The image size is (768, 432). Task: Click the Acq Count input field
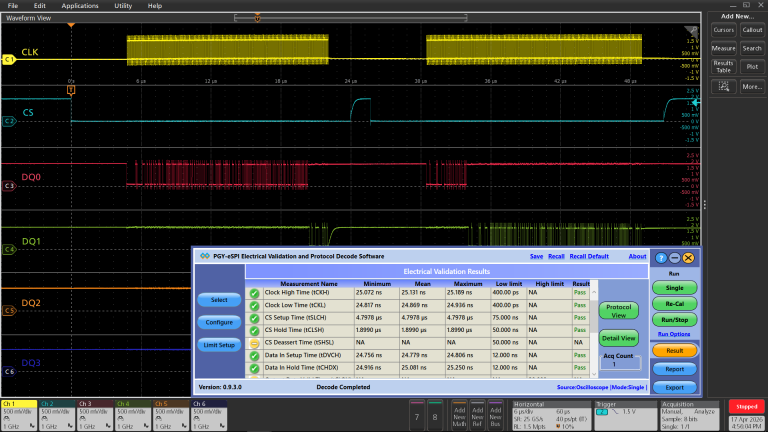click(x=620, y=364)
